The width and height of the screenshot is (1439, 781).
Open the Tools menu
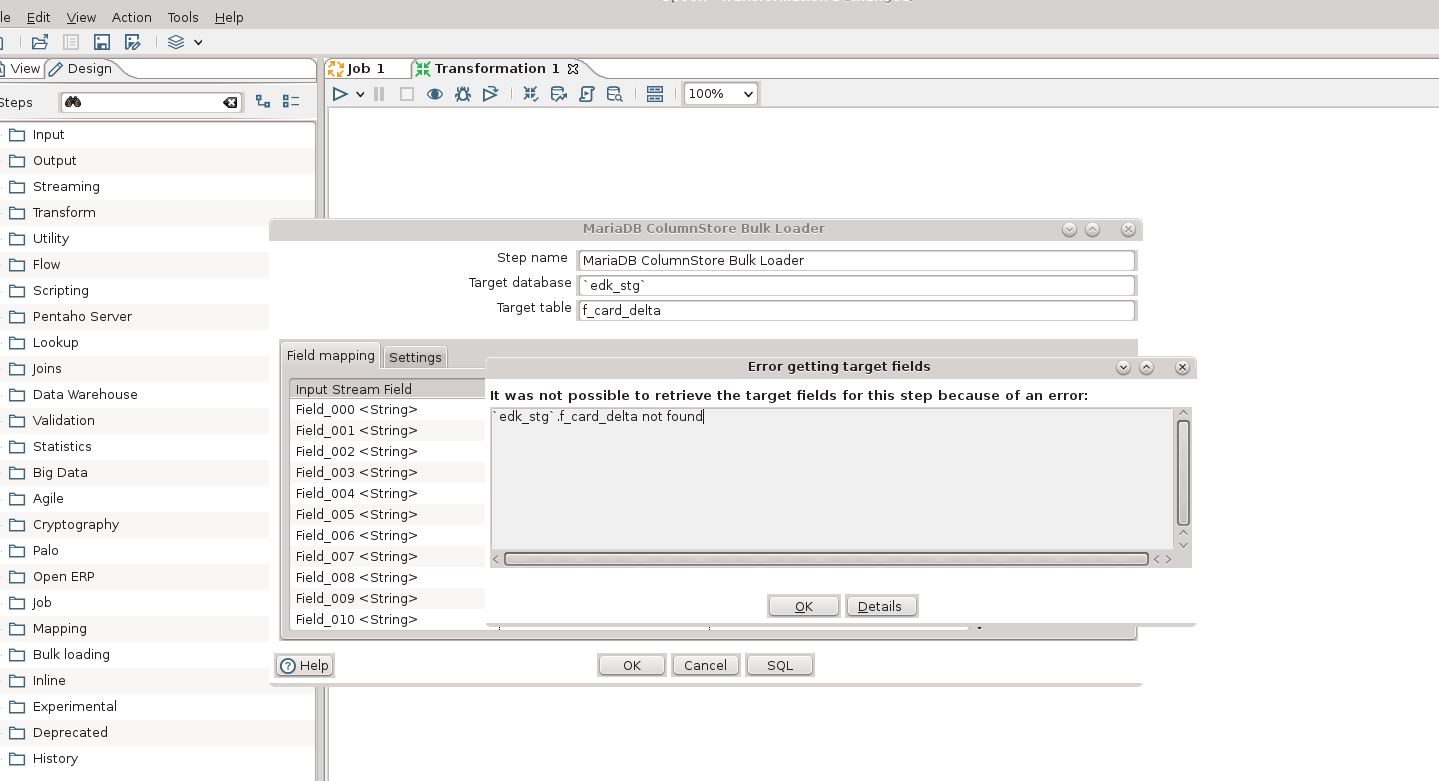[183, 17]
